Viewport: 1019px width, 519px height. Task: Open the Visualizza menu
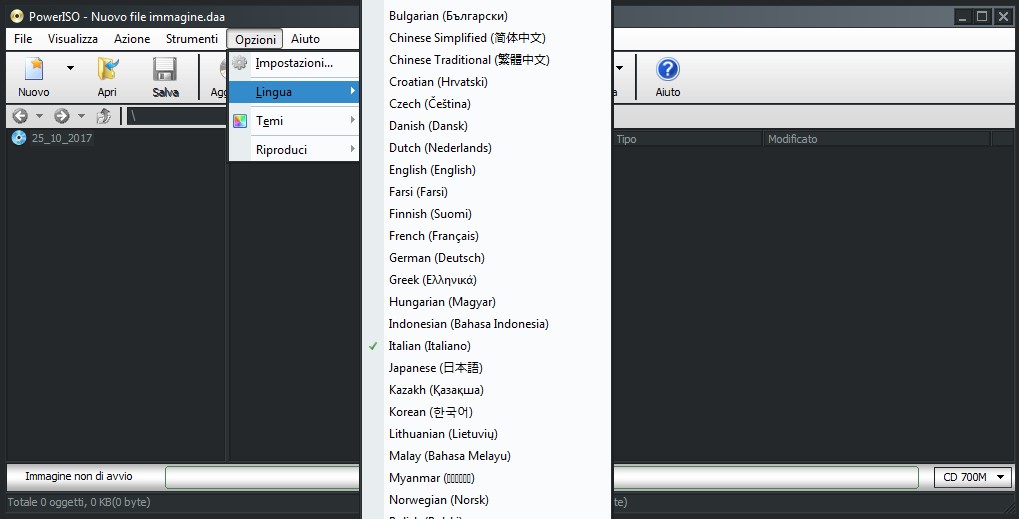[x=73, y=39]
